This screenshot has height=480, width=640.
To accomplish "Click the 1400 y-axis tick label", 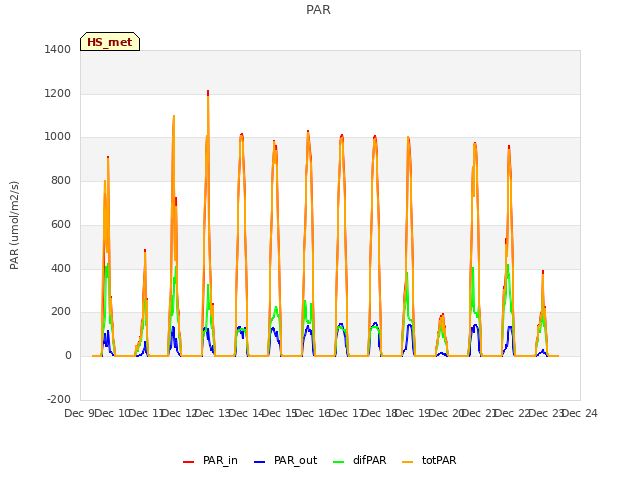I will click(x=58, y=49).
